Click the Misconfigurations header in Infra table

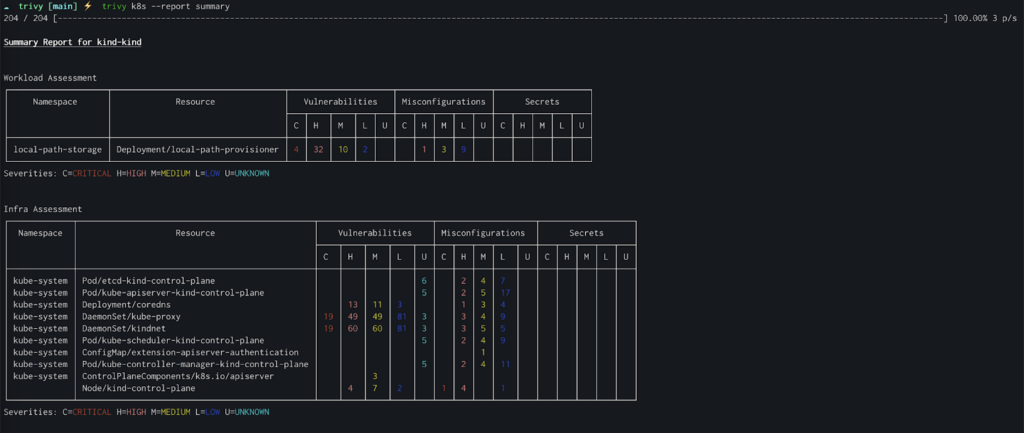click(483, 233)
